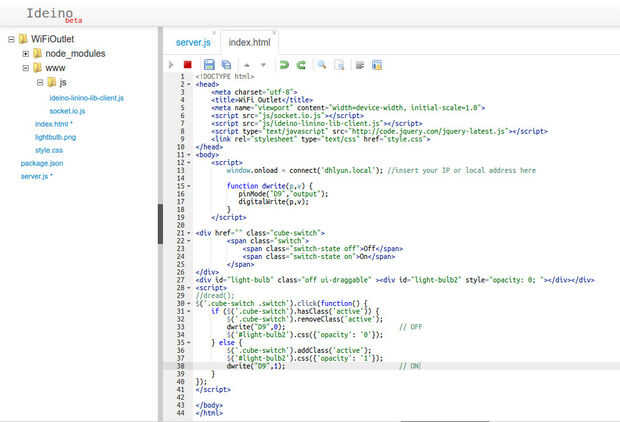
Task: Click the red Stop button in toolbar
Action: pyautogui.click(x=187, y=65)
